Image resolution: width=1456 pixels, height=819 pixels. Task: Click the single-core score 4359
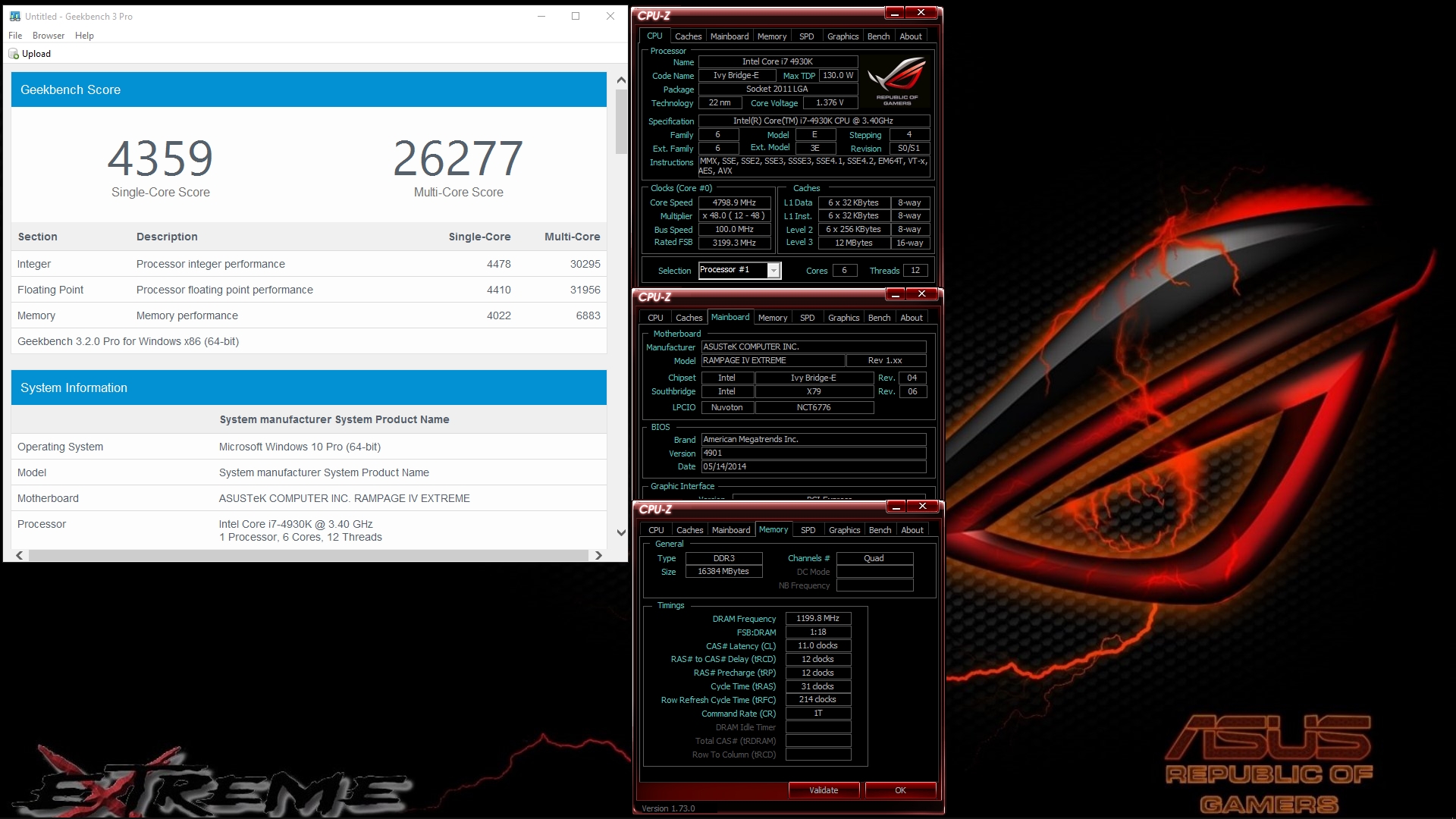[160, 158]
